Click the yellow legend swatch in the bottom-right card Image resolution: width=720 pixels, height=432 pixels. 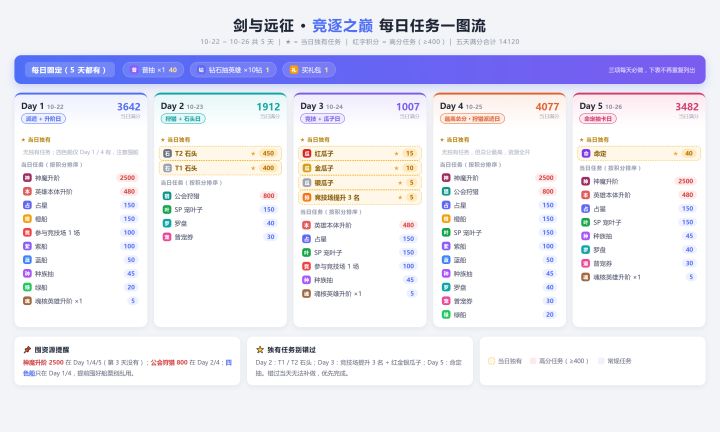(491, 361)
